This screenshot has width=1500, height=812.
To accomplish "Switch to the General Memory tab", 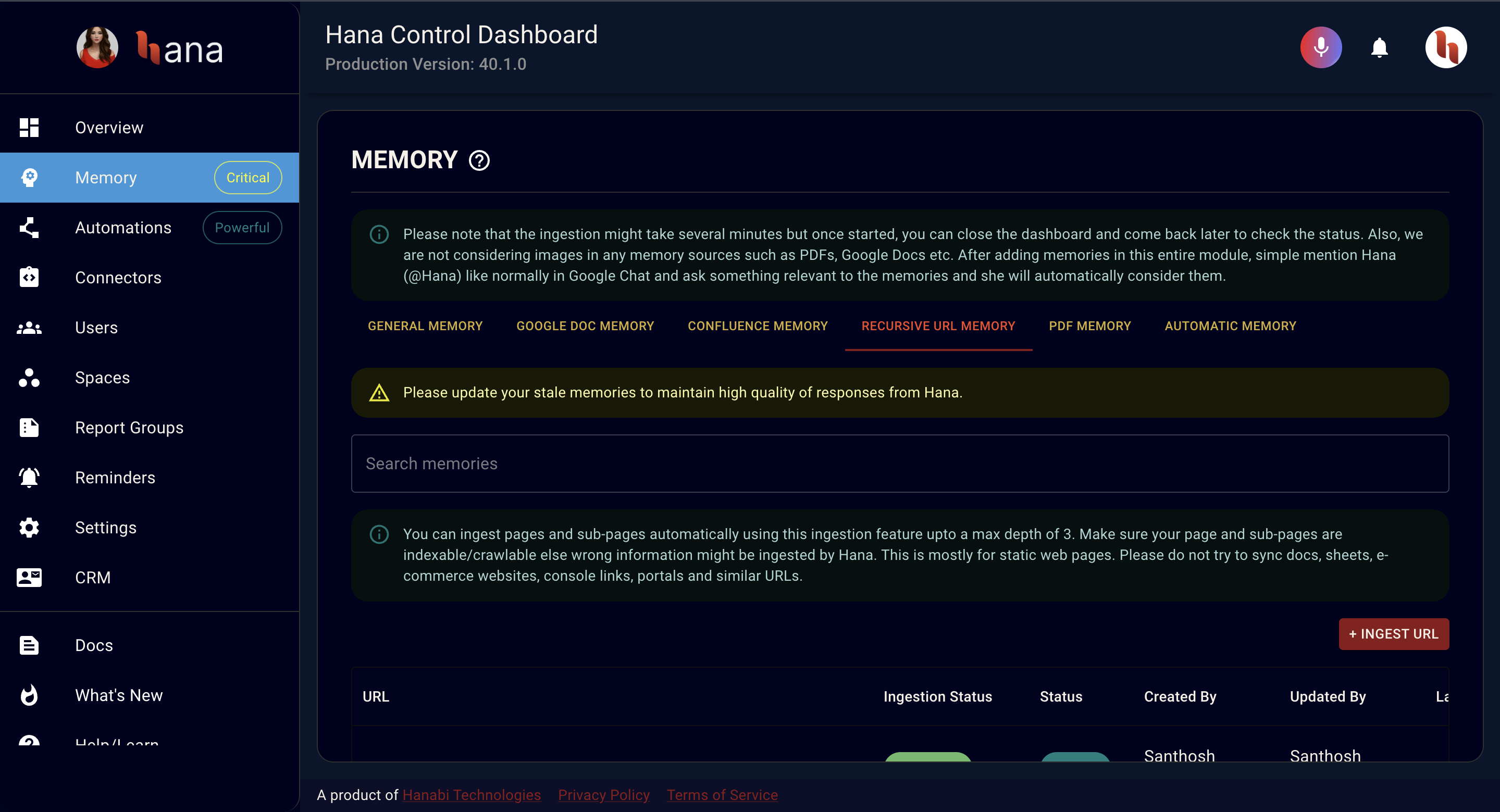I will coord(425,326).
